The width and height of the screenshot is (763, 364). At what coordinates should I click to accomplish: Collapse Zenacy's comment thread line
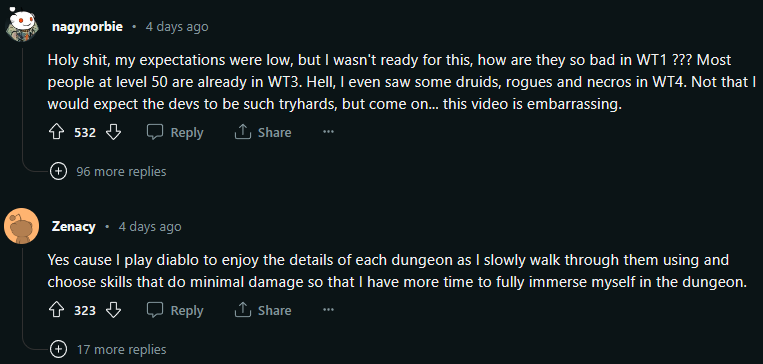(22, 293)
